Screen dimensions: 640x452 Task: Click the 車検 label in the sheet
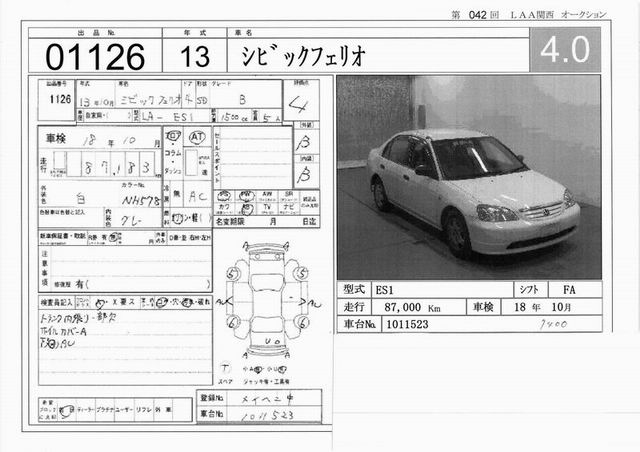coord(56,138)
